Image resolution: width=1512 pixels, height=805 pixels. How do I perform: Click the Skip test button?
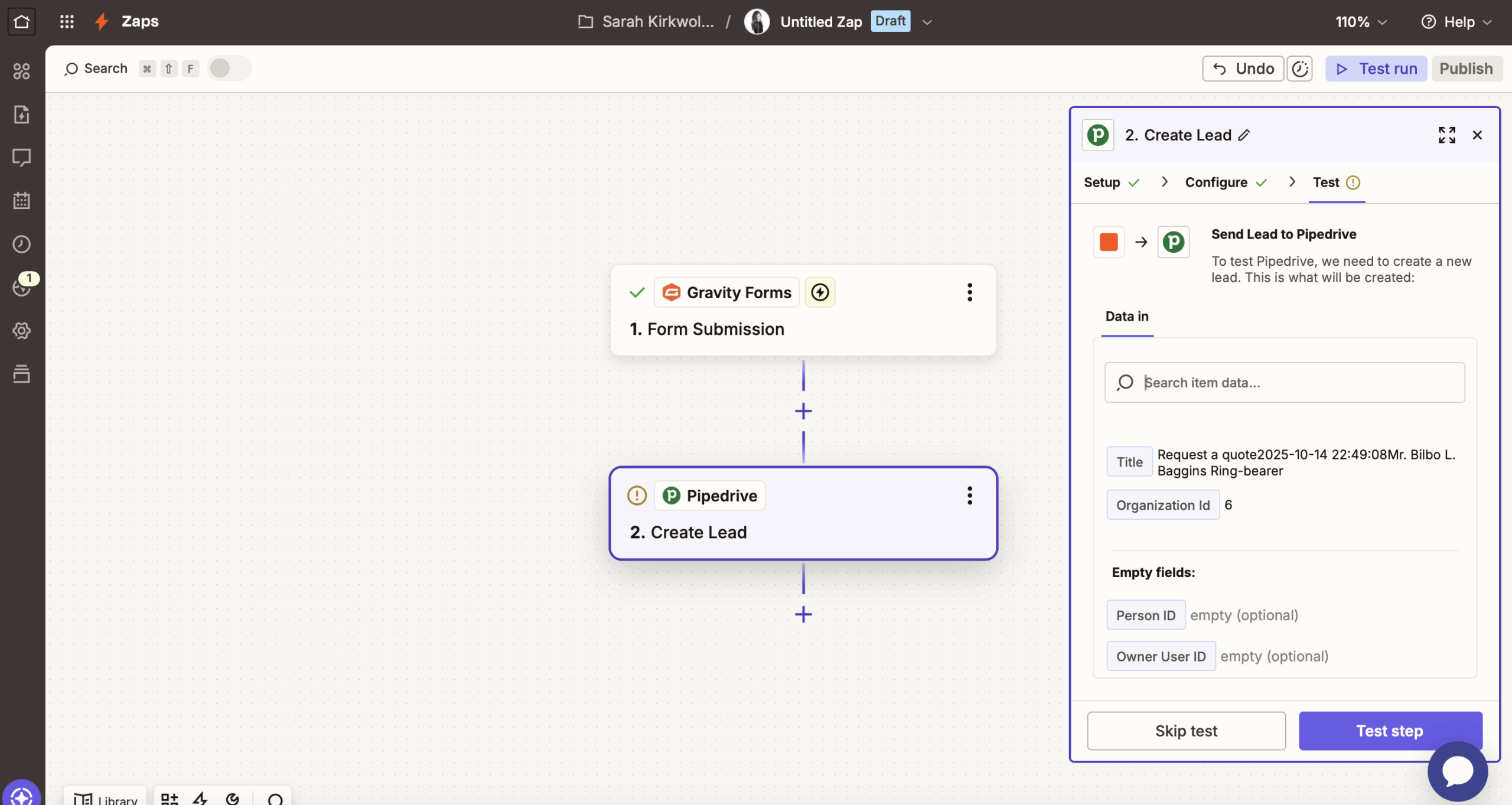point(1186,731)
